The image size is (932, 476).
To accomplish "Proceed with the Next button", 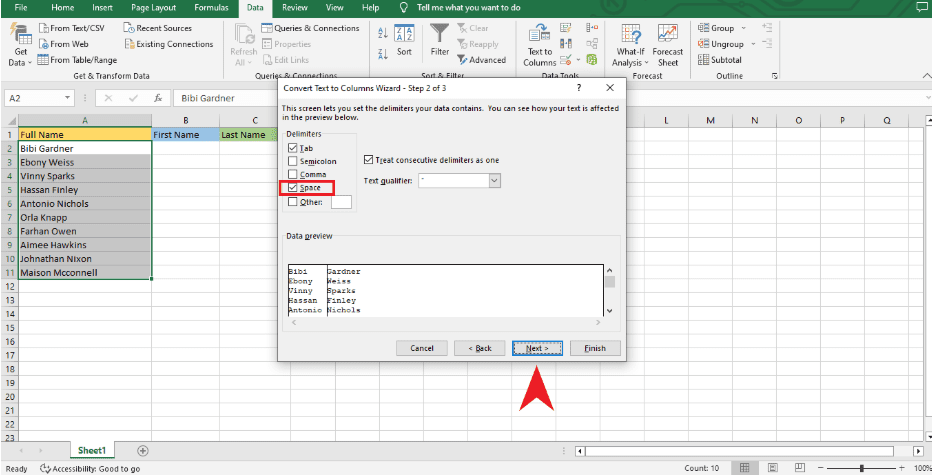I will tap(537, 348).
